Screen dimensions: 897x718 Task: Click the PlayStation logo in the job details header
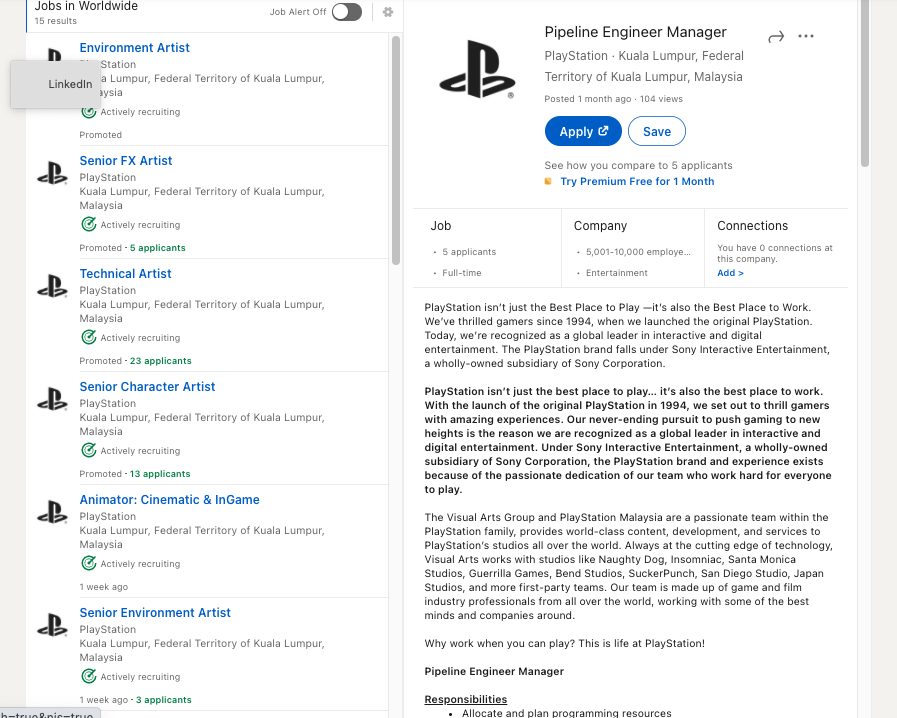[x=477, y=70]
